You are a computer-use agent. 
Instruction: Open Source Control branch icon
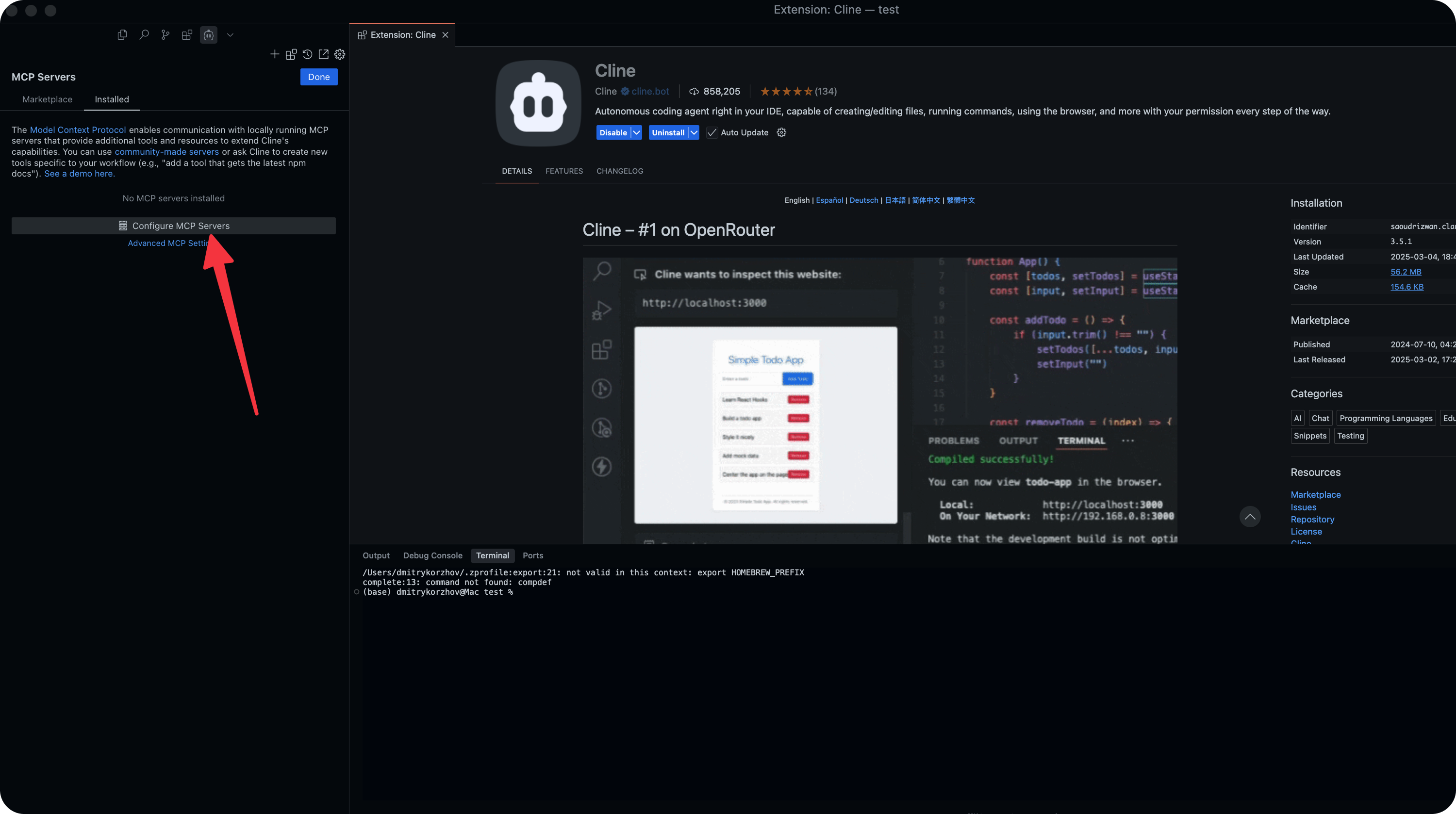click(x=165, y=35)
